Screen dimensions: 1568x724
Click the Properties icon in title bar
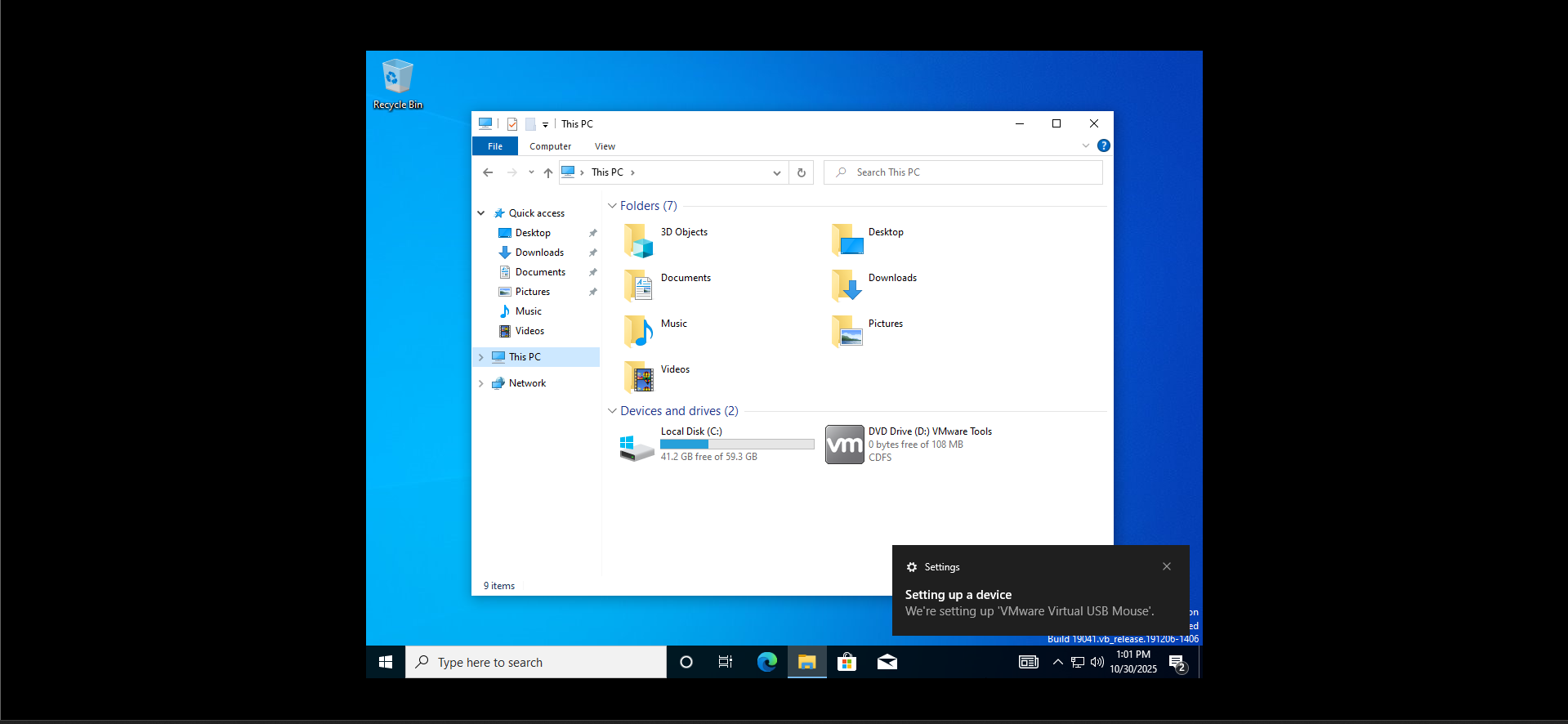click(512, 124)
